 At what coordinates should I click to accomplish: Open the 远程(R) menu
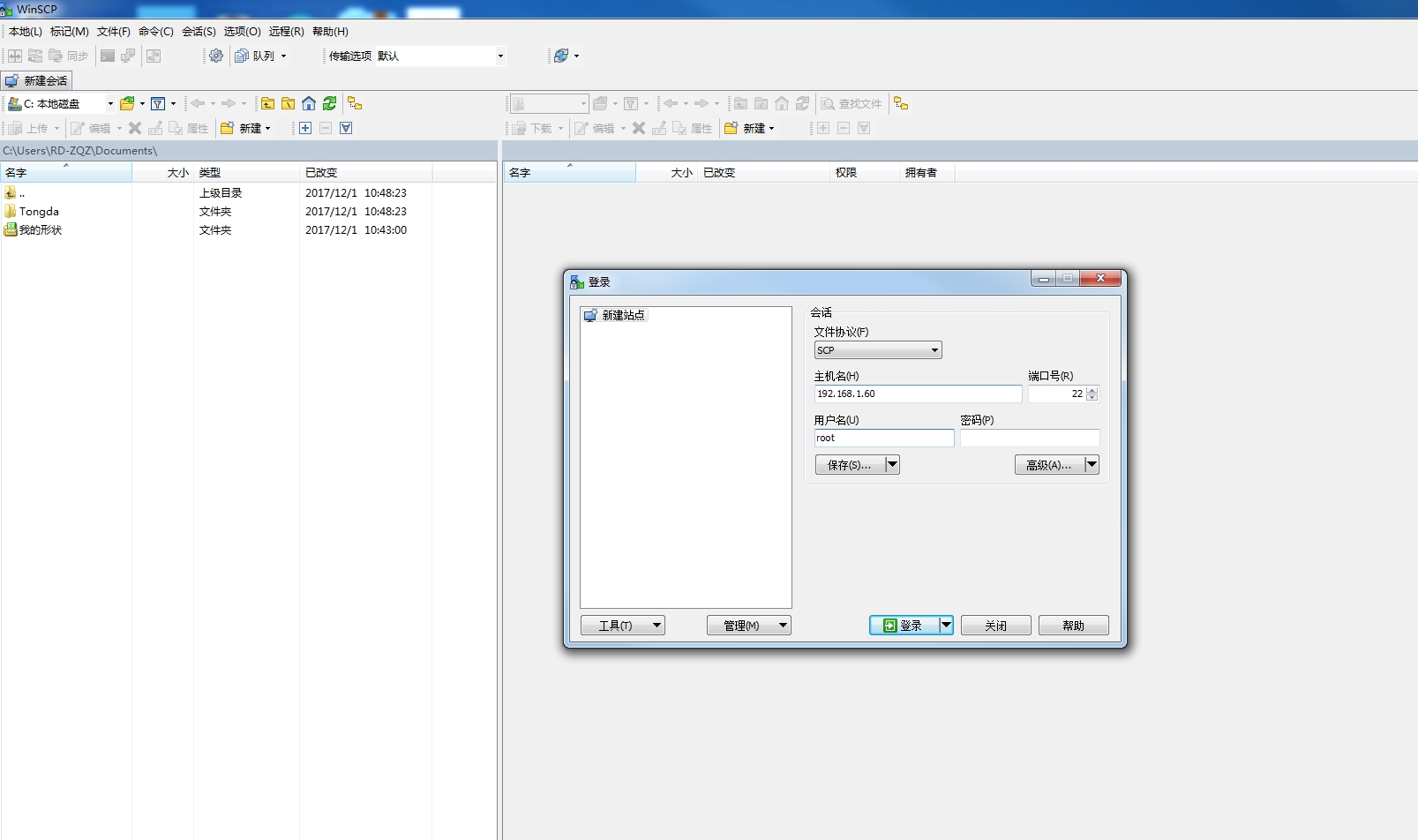point(287,32)
